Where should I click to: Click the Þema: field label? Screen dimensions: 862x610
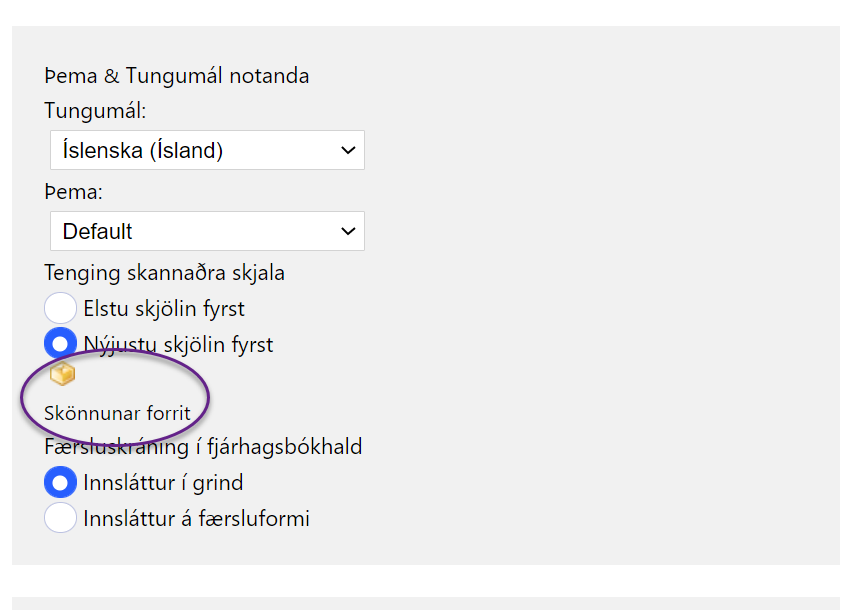coord(74,192)
